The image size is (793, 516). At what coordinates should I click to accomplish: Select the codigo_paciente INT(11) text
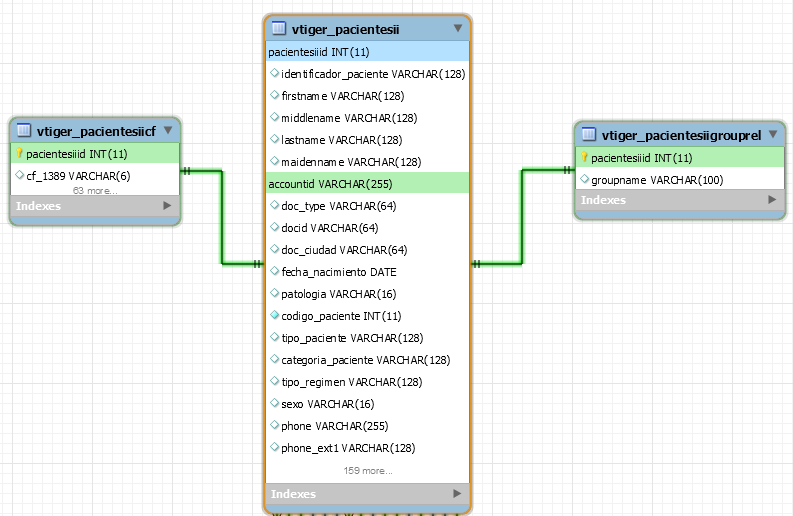tap(341, 316)
